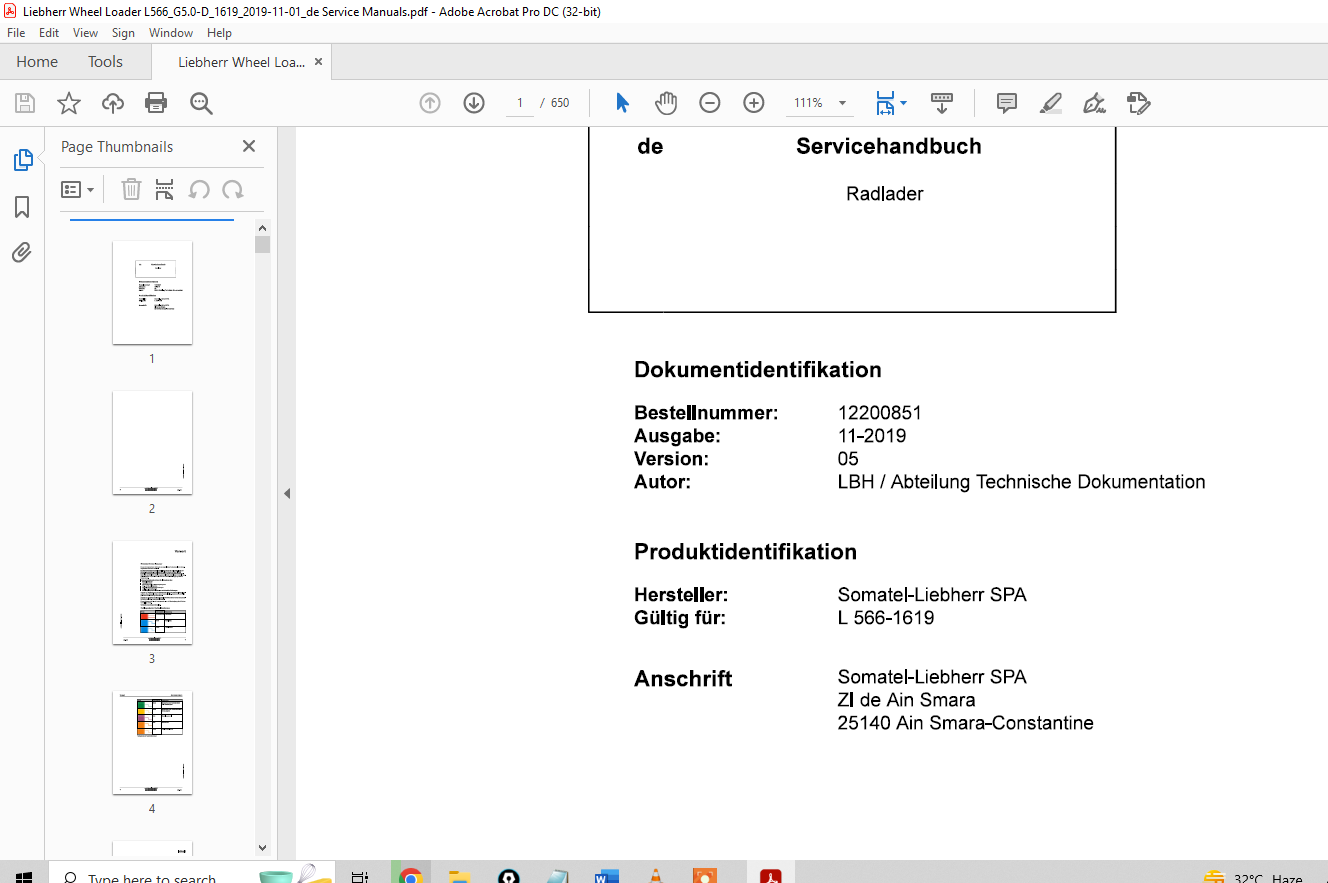Add a sticky note comment
1328x883 pixels.
[1007, 103]
